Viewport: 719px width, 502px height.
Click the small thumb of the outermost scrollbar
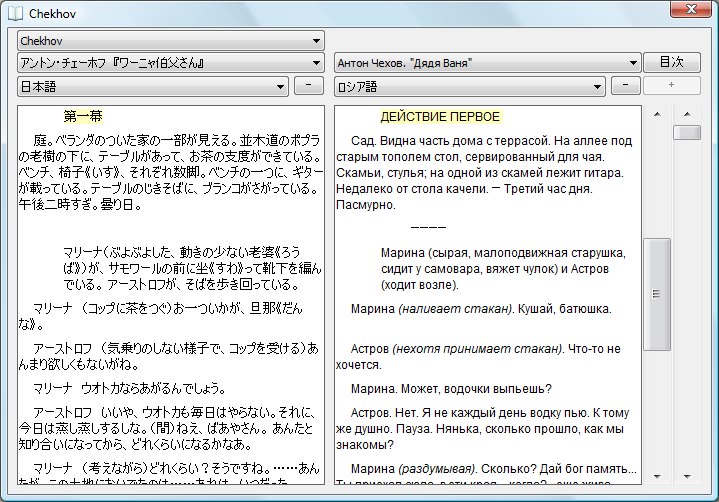coord(687,132)
